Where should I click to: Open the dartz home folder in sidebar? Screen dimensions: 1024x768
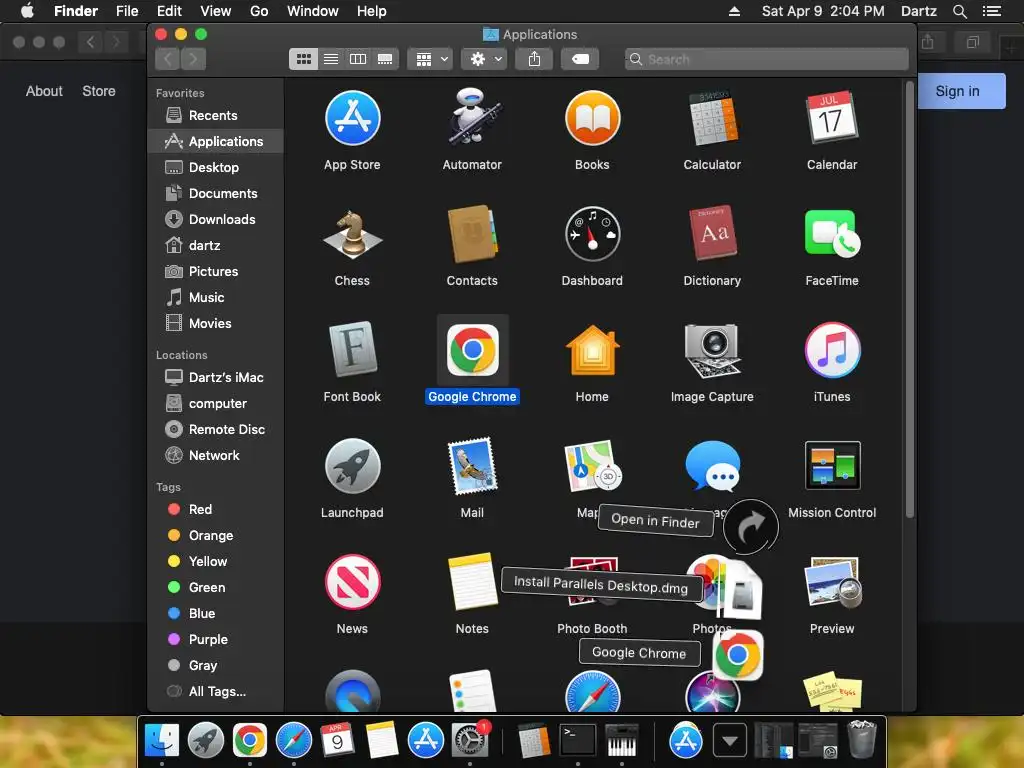[216, 246]
